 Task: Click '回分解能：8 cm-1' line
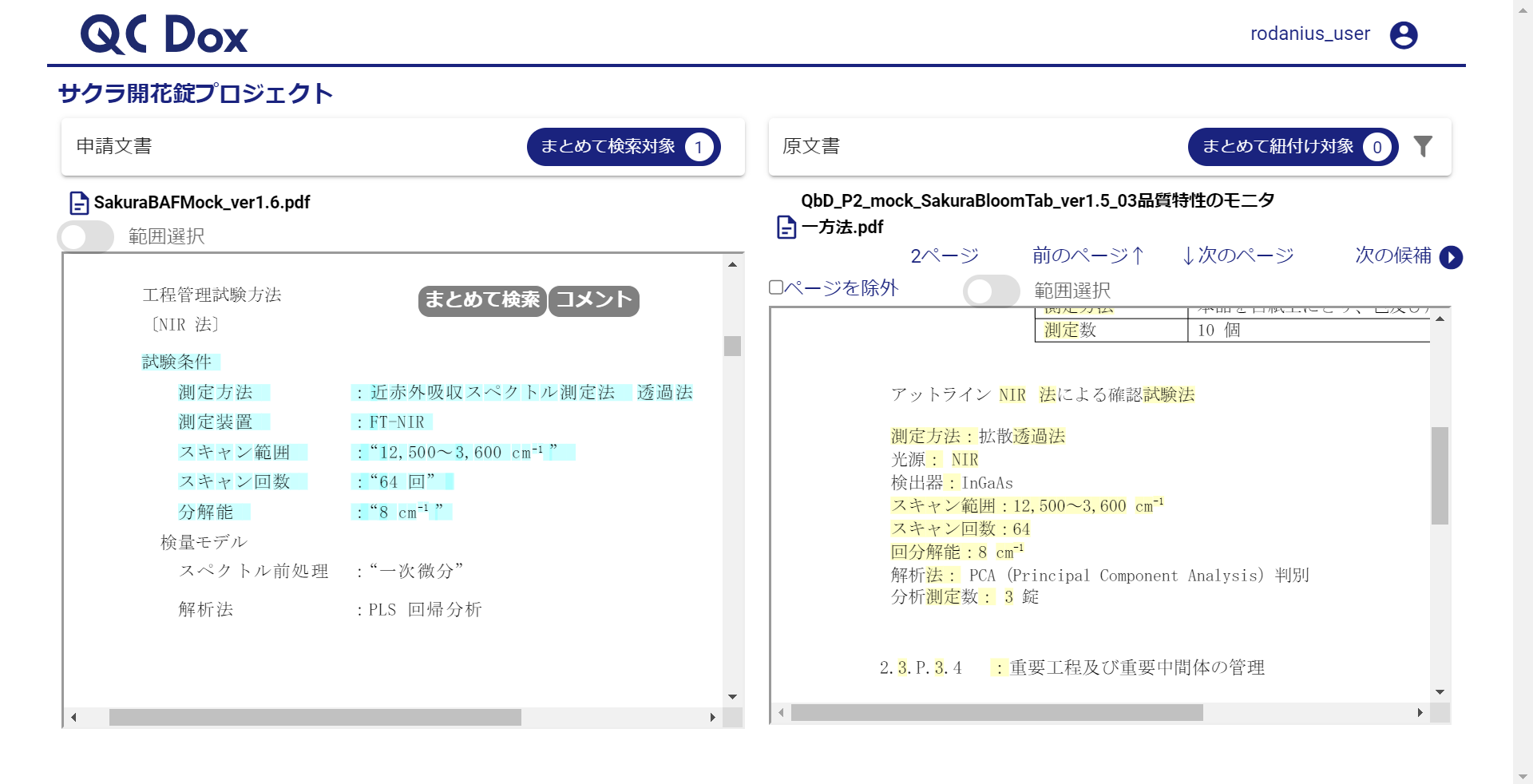click(x=957, y=552)
